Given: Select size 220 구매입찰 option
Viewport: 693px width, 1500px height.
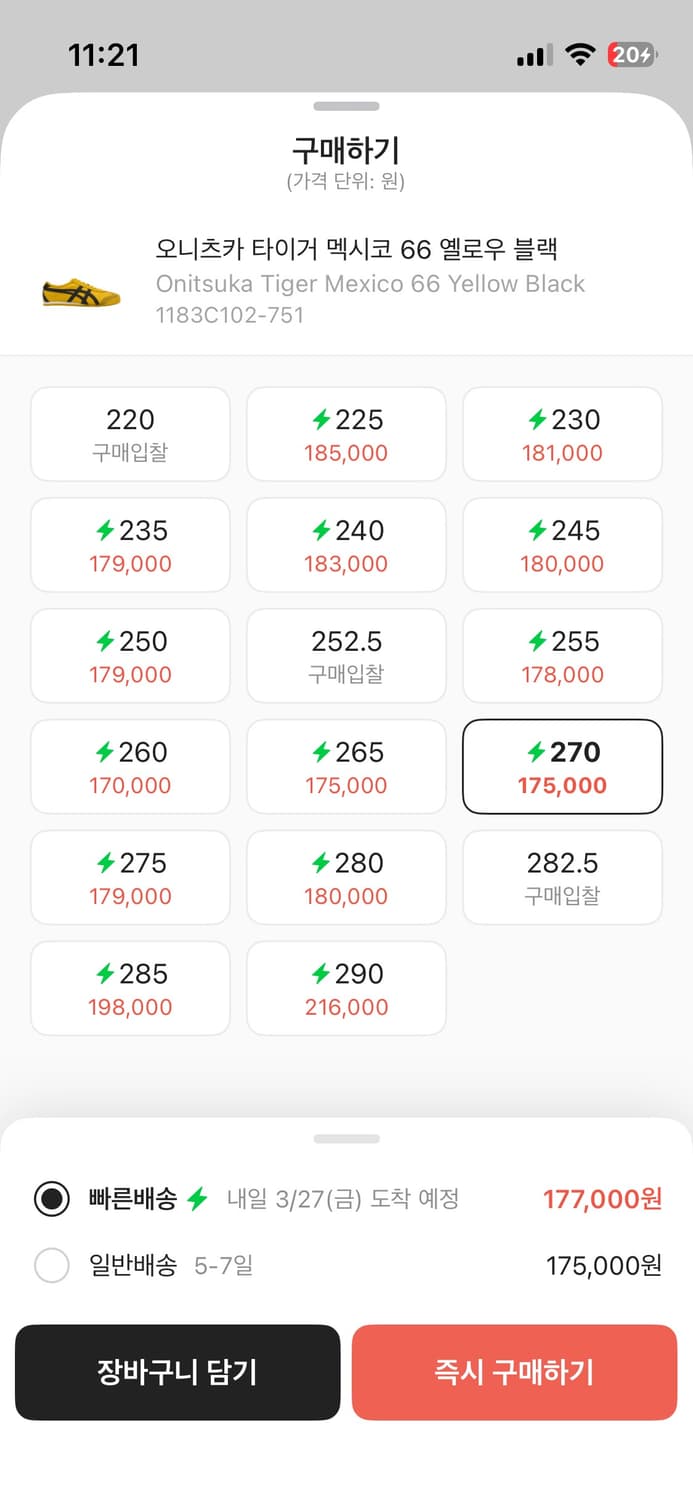Looking at the screenshot, I should click(130, 434).
